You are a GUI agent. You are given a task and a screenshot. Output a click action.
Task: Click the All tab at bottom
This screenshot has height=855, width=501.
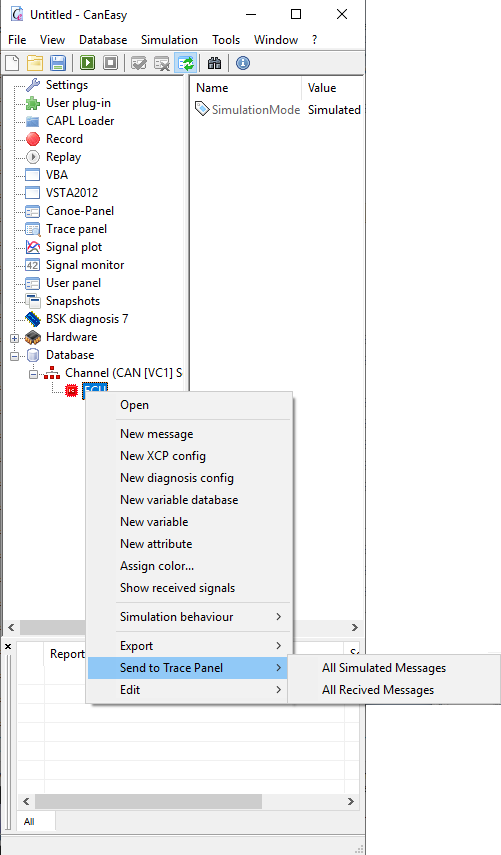[x=29, y=821]
